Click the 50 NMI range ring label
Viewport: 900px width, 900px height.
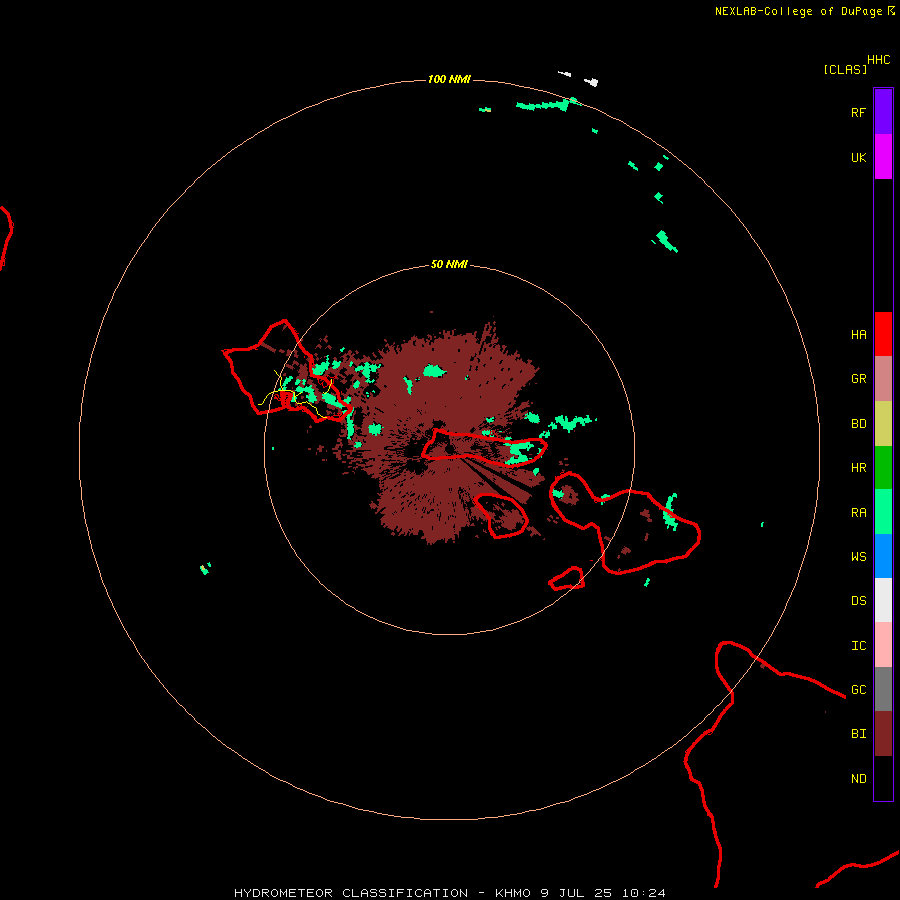click(449, 264)
